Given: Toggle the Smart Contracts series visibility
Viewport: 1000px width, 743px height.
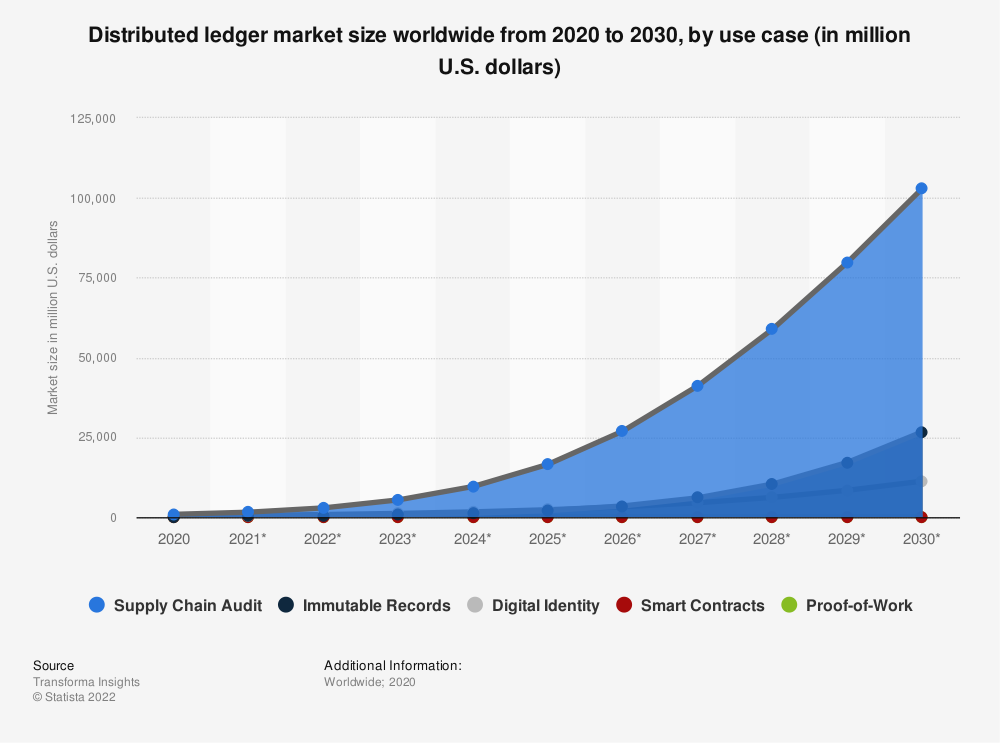Looking at the screenshot, I should [690, 605].
